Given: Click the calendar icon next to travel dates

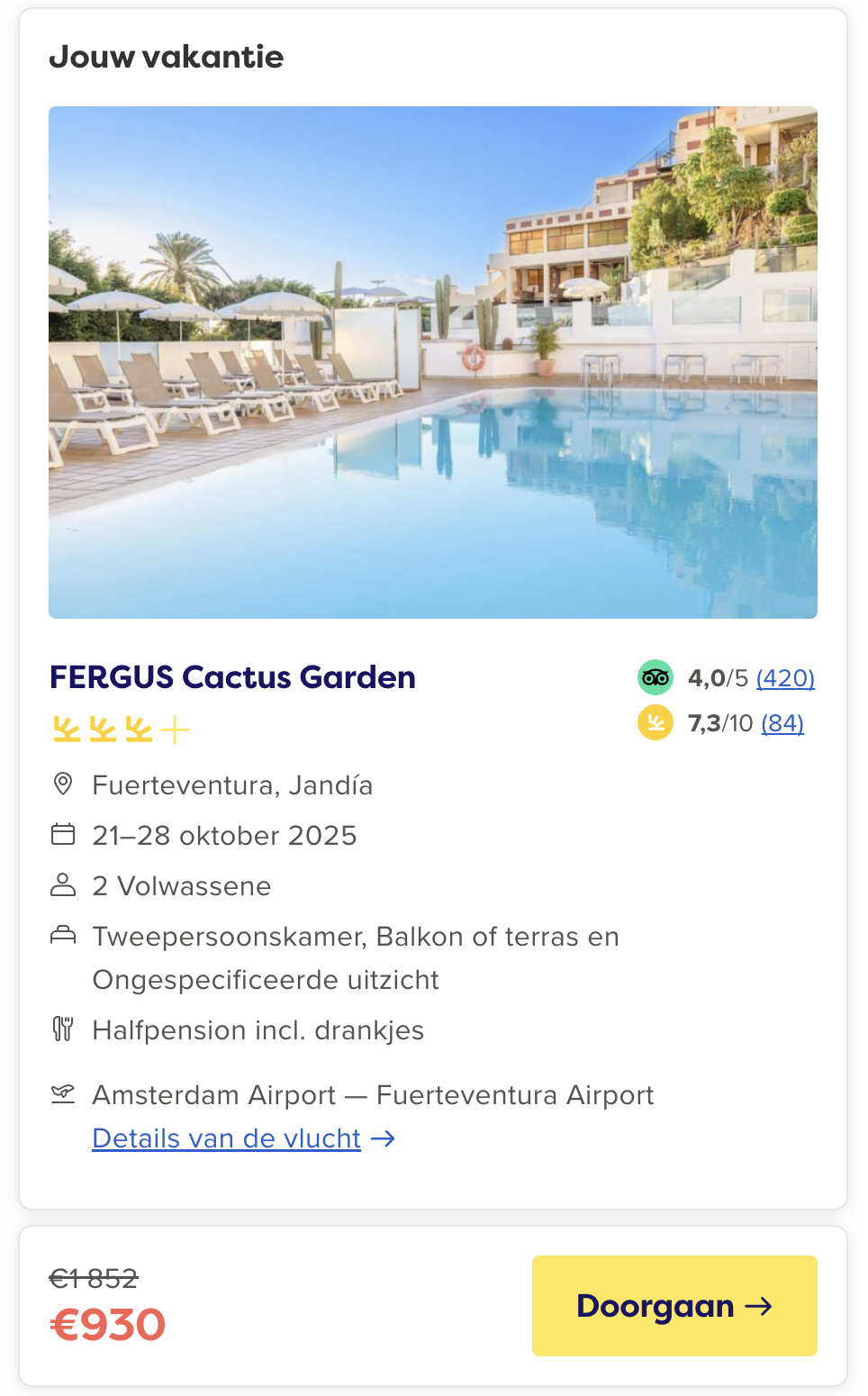Looking at the screenshot, I should [x=63, y=834].
